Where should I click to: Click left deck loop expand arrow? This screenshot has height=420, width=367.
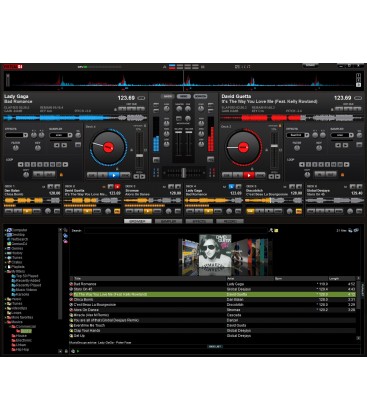(65, 164)
